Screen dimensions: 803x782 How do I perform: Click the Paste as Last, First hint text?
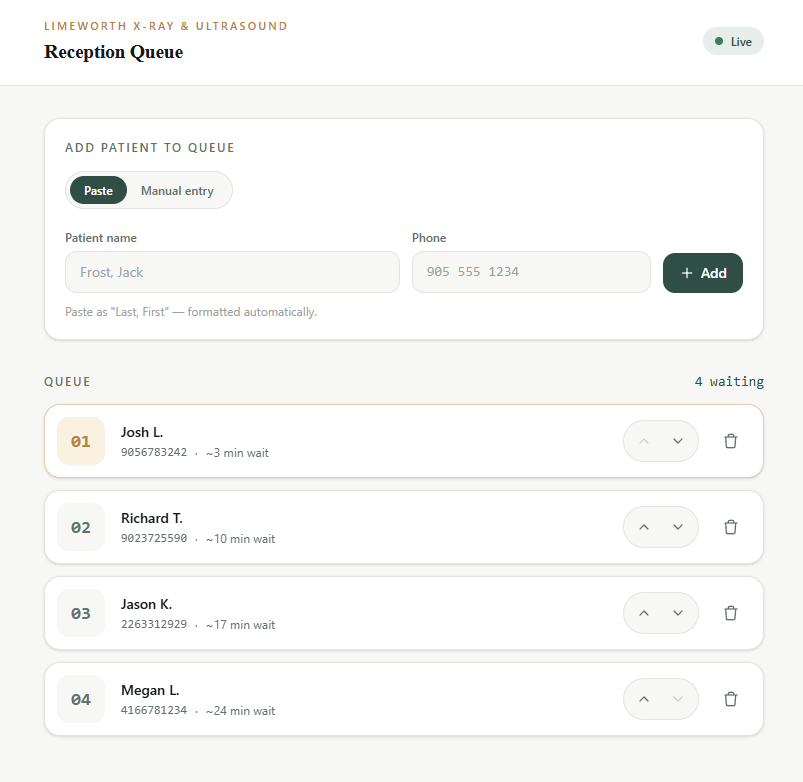(x=191, y=312)
